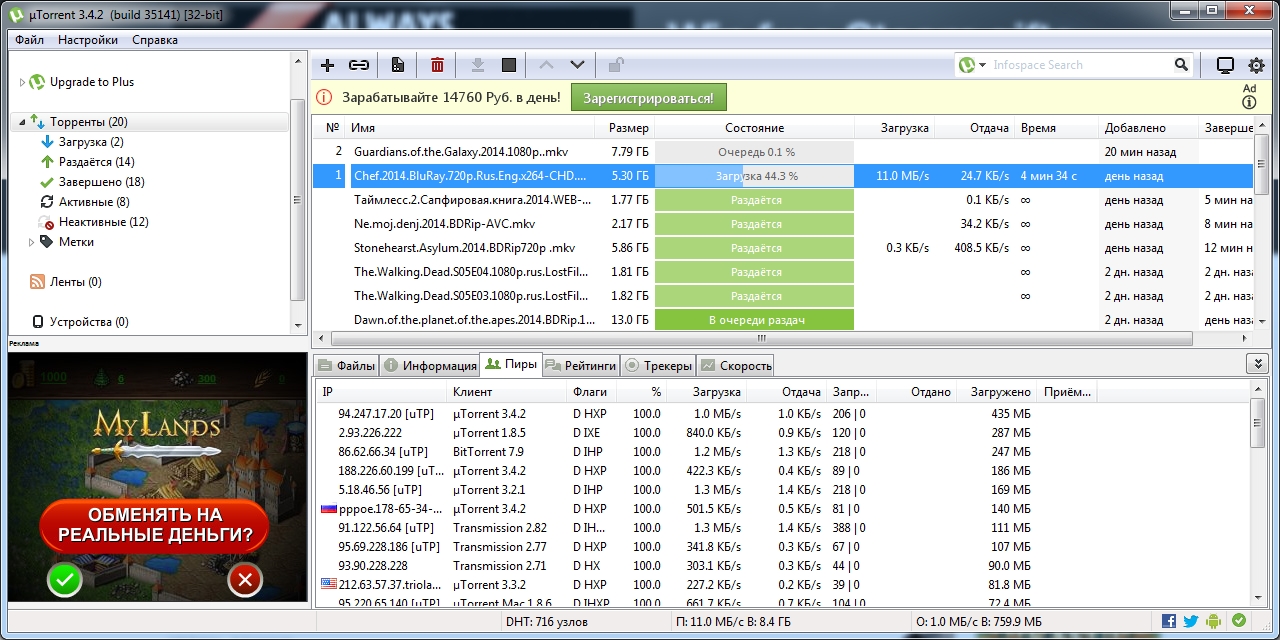The height and width of the screenshot is (640, 1280).
Task: Move torrent up the queue with up chevron
Action: pyautogui.click(x=546, y=65)
